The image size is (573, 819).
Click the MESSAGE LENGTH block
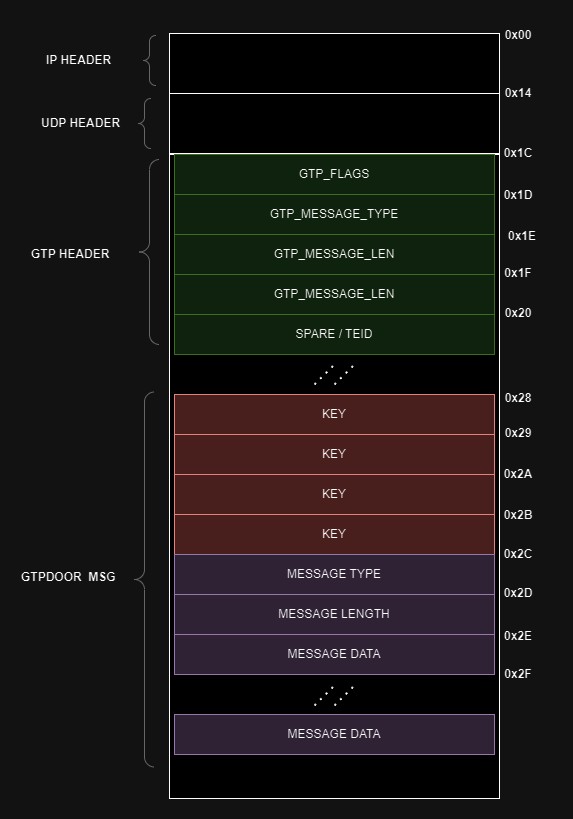pyautogui.click(x=334, y=614)
